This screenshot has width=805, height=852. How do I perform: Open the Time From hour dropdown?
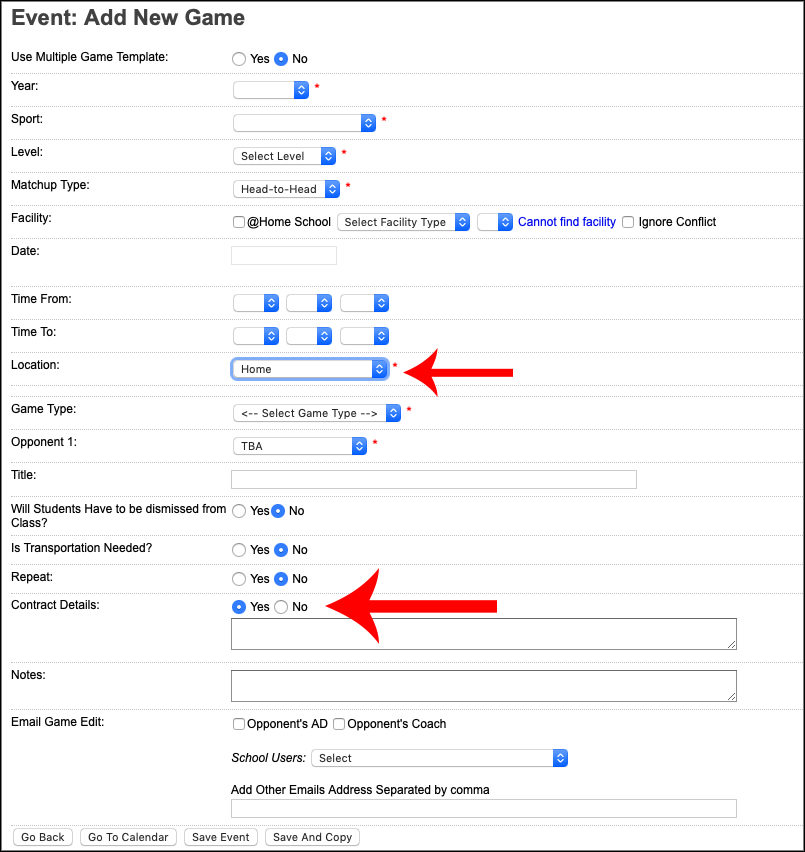pos(256,303)
